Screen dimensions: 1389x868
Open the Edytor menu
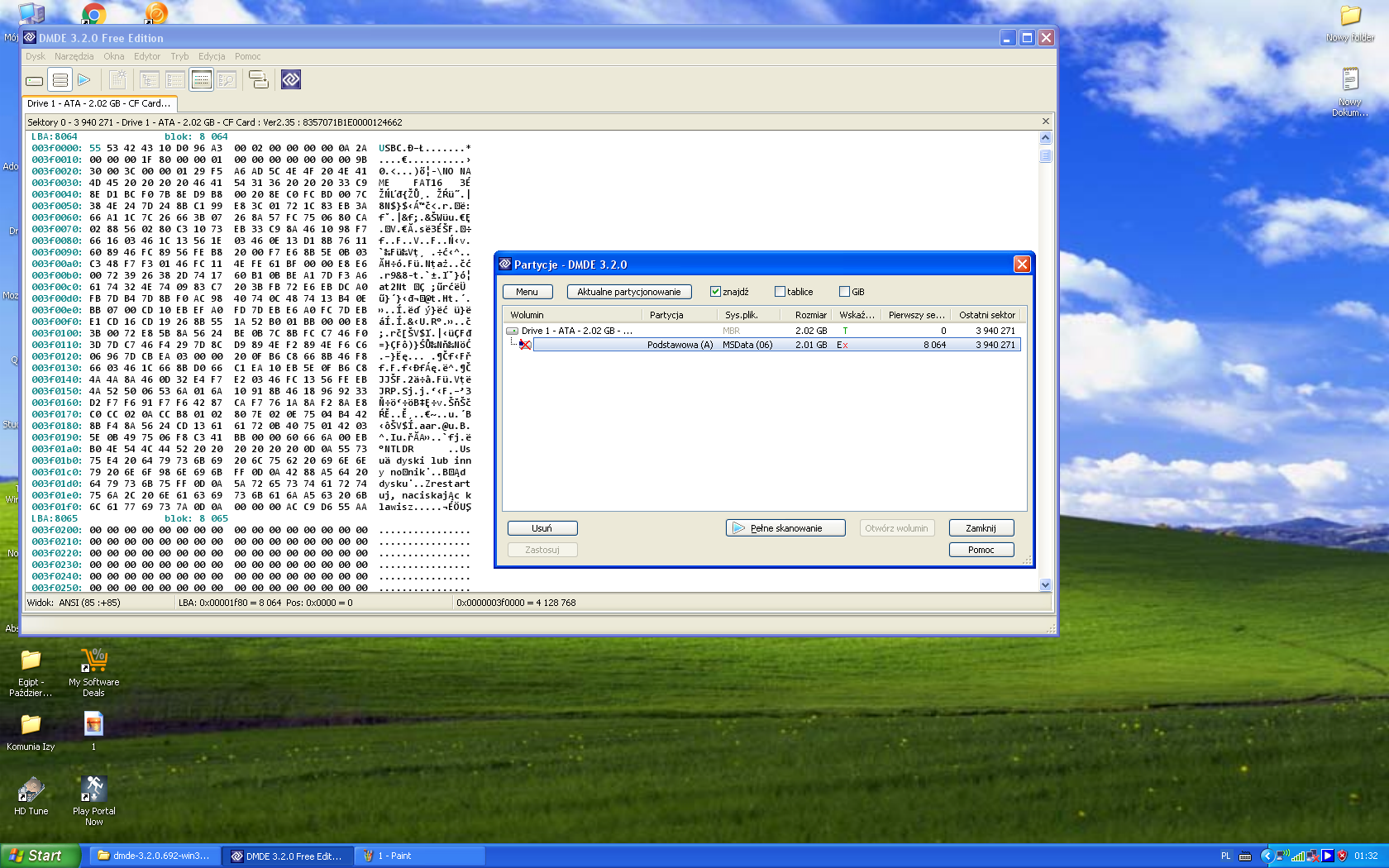pos(147,56)
